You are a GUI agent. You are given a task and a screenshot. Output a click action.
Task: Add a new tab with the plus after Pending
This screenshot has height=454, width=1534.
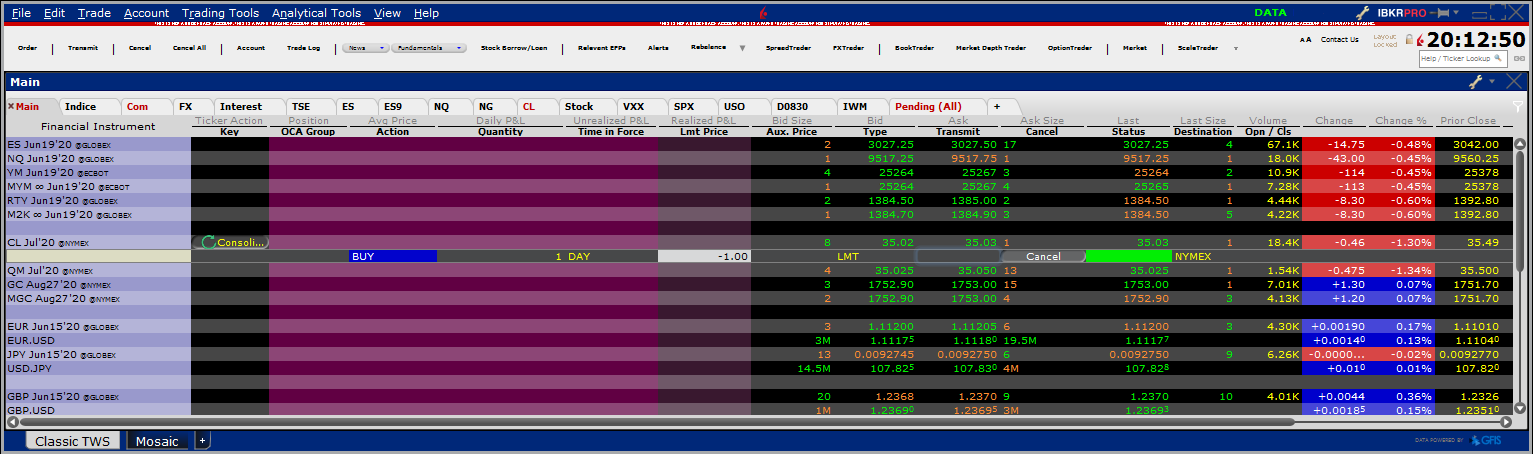[996, 106]
